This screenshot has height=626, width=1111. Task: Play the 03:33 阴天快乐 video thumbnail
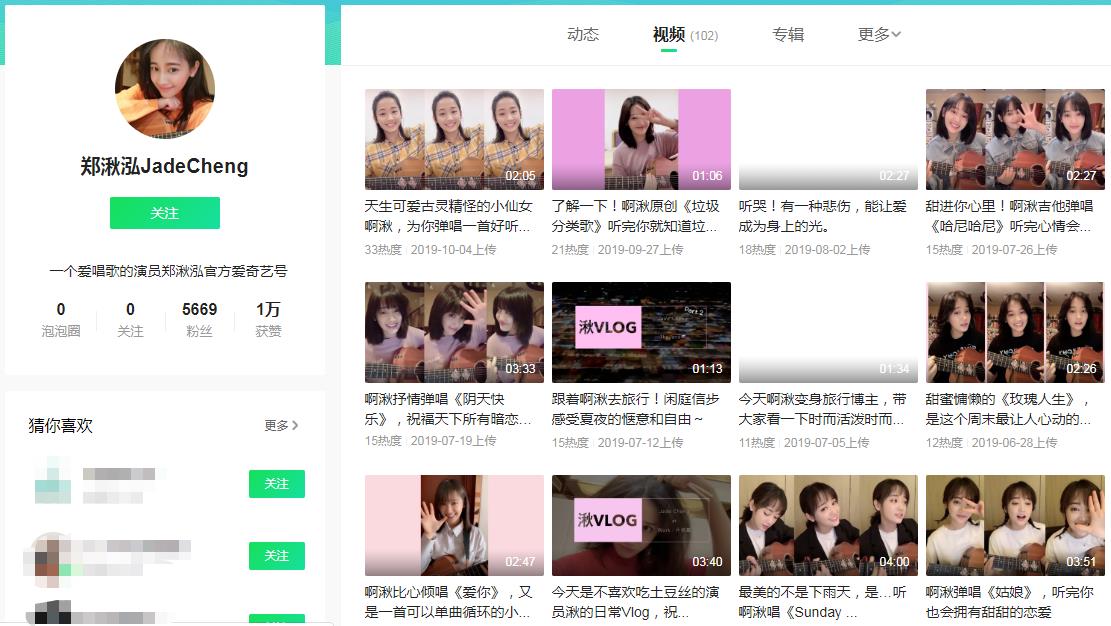pyautogui.click(x=454, y=332)
